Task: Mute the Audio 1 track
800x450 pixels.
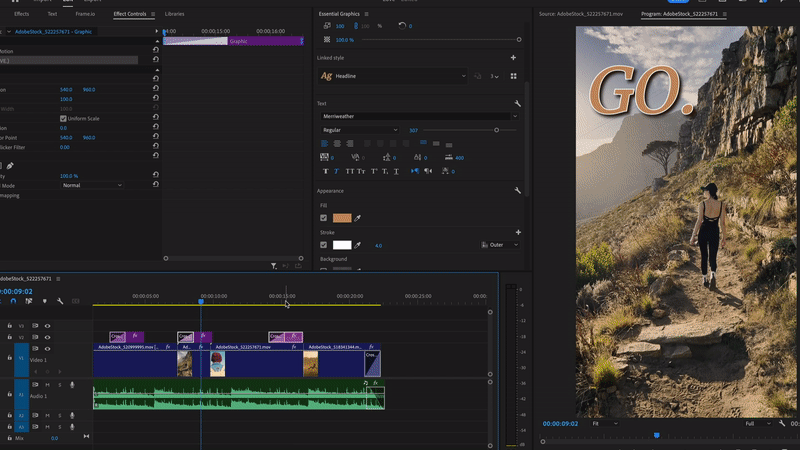Action: click(47, 385)
